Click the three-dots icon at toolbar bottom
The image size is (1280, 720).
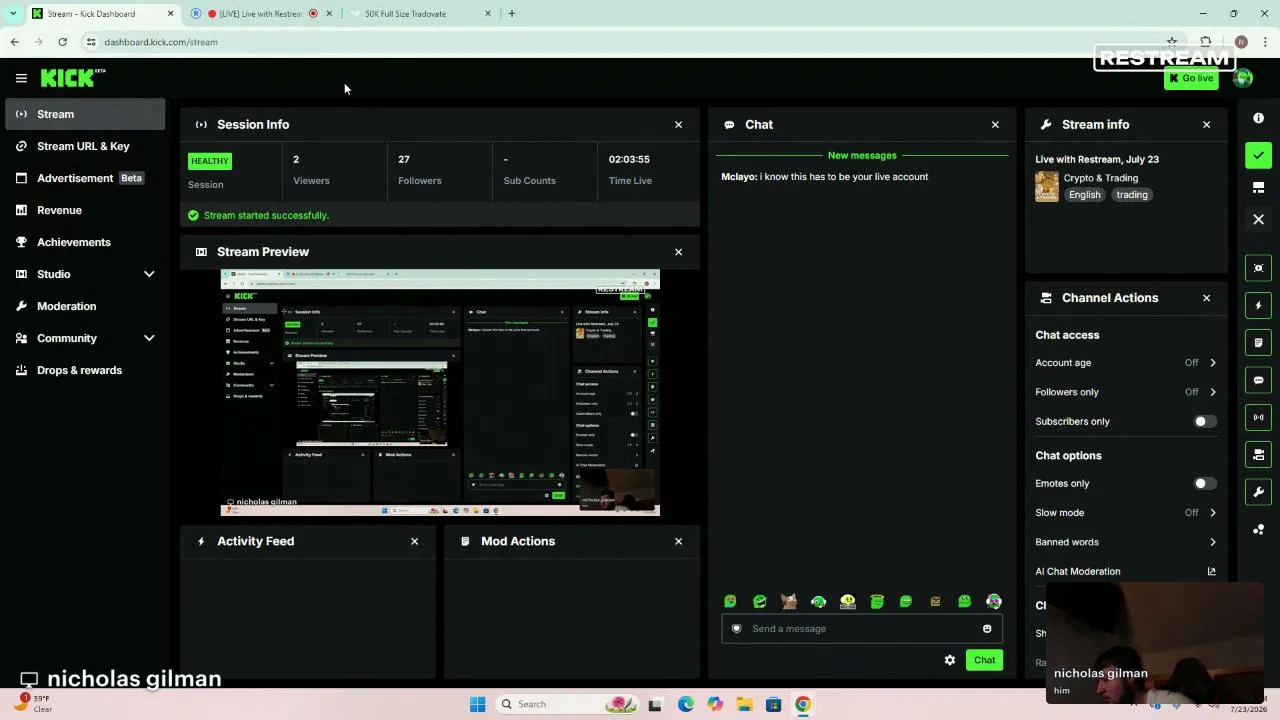[x=1259, y=529]
